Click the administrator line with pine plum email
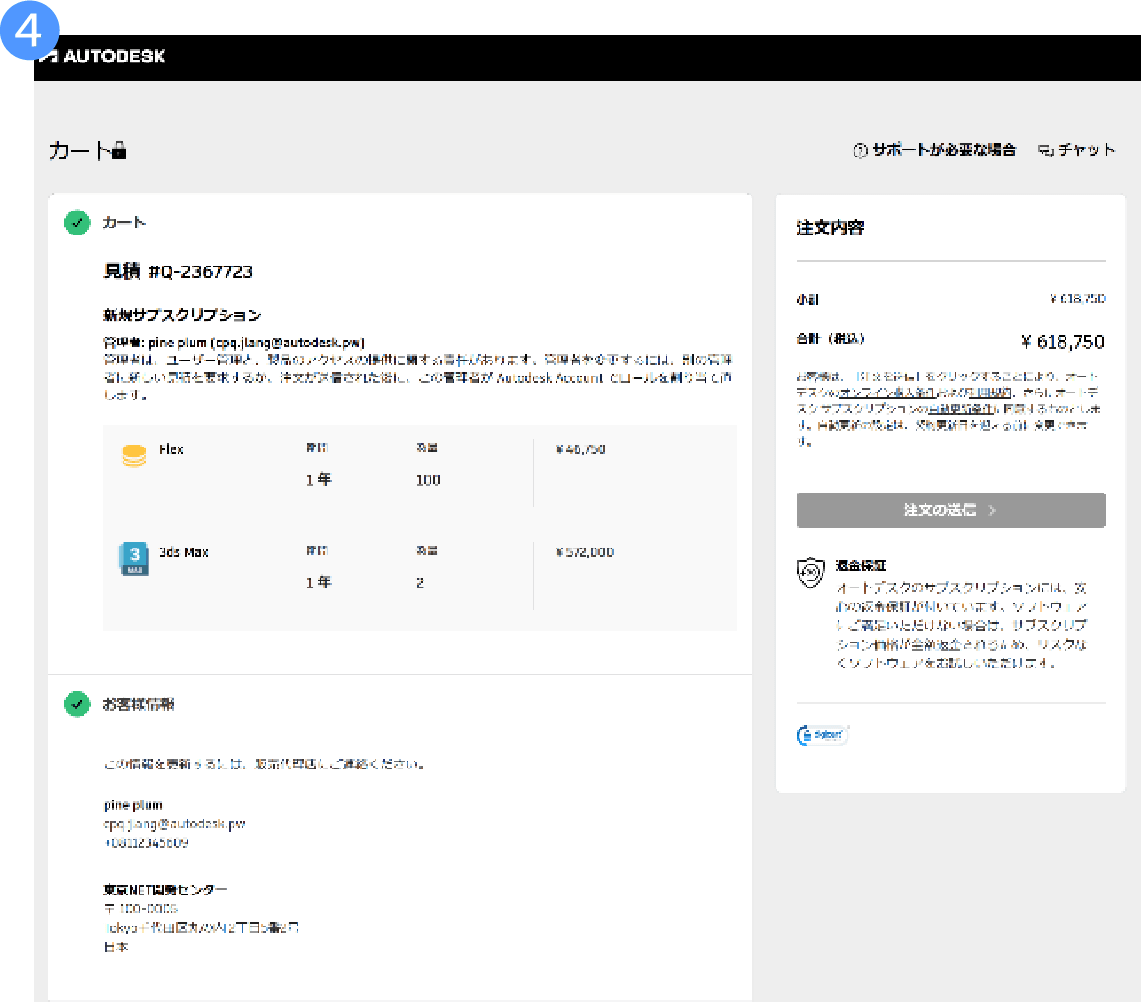This screenshot has width=1141, height=1002. (x=234, y=342)
